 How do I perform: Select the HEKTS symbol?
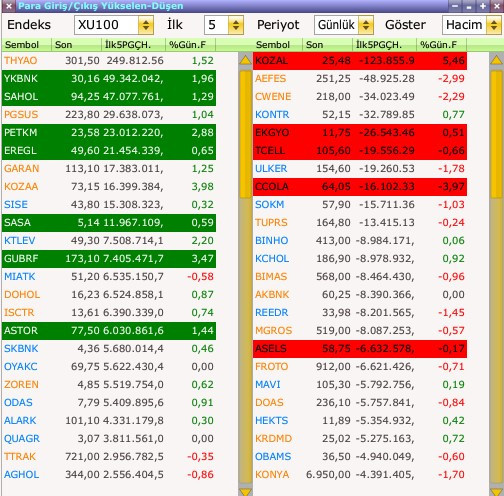[271, 421]
